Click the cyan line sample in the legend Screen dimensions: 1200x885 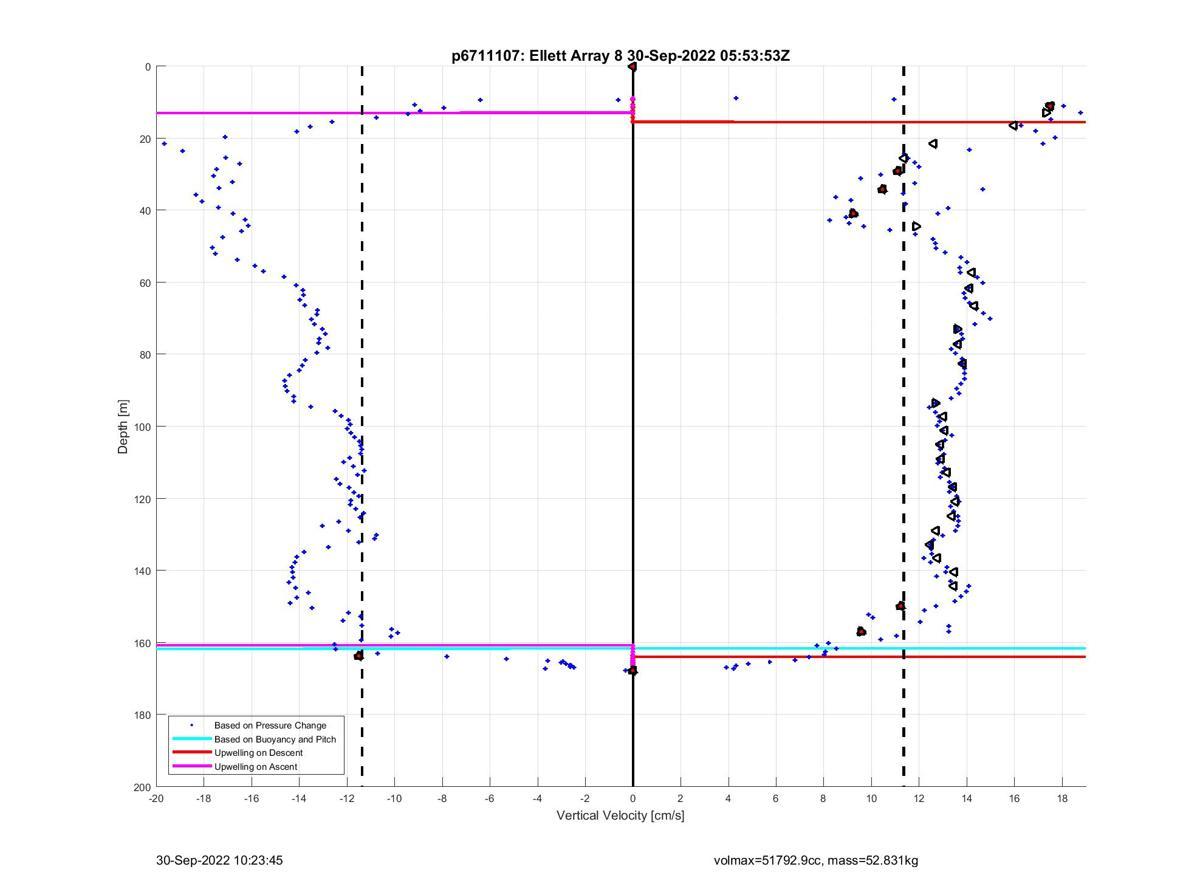[192, 739]
